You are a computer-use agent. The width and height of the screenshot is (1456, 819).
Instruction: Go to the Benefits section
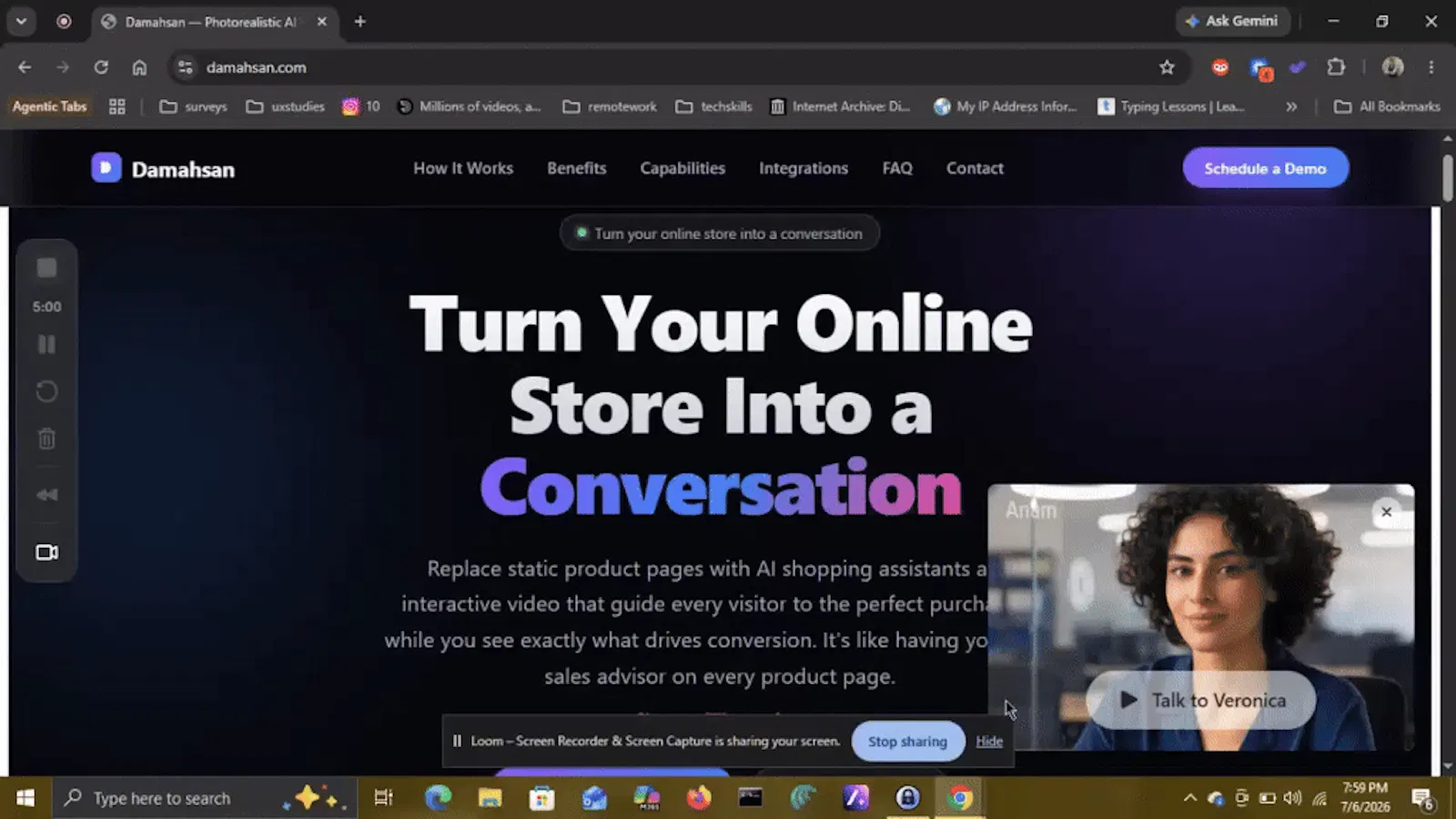(x=576, y=168)
